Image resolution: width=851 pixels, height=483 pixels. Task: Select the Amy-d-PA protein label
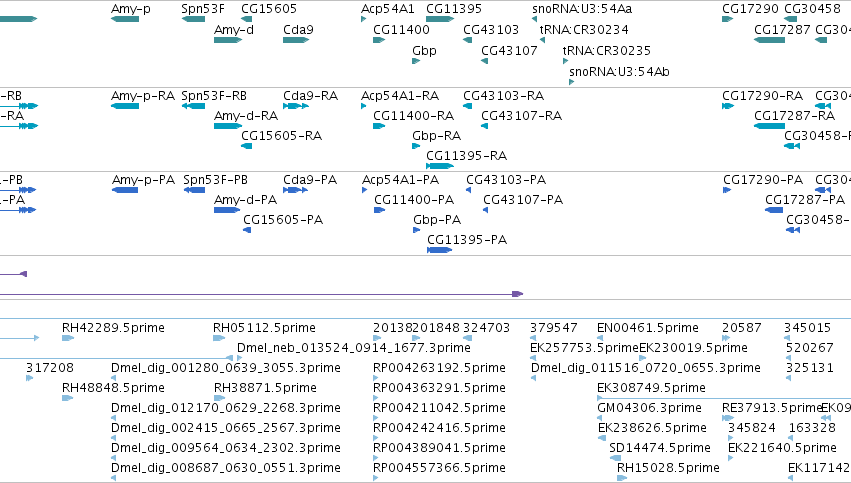(x=245, y=200)
